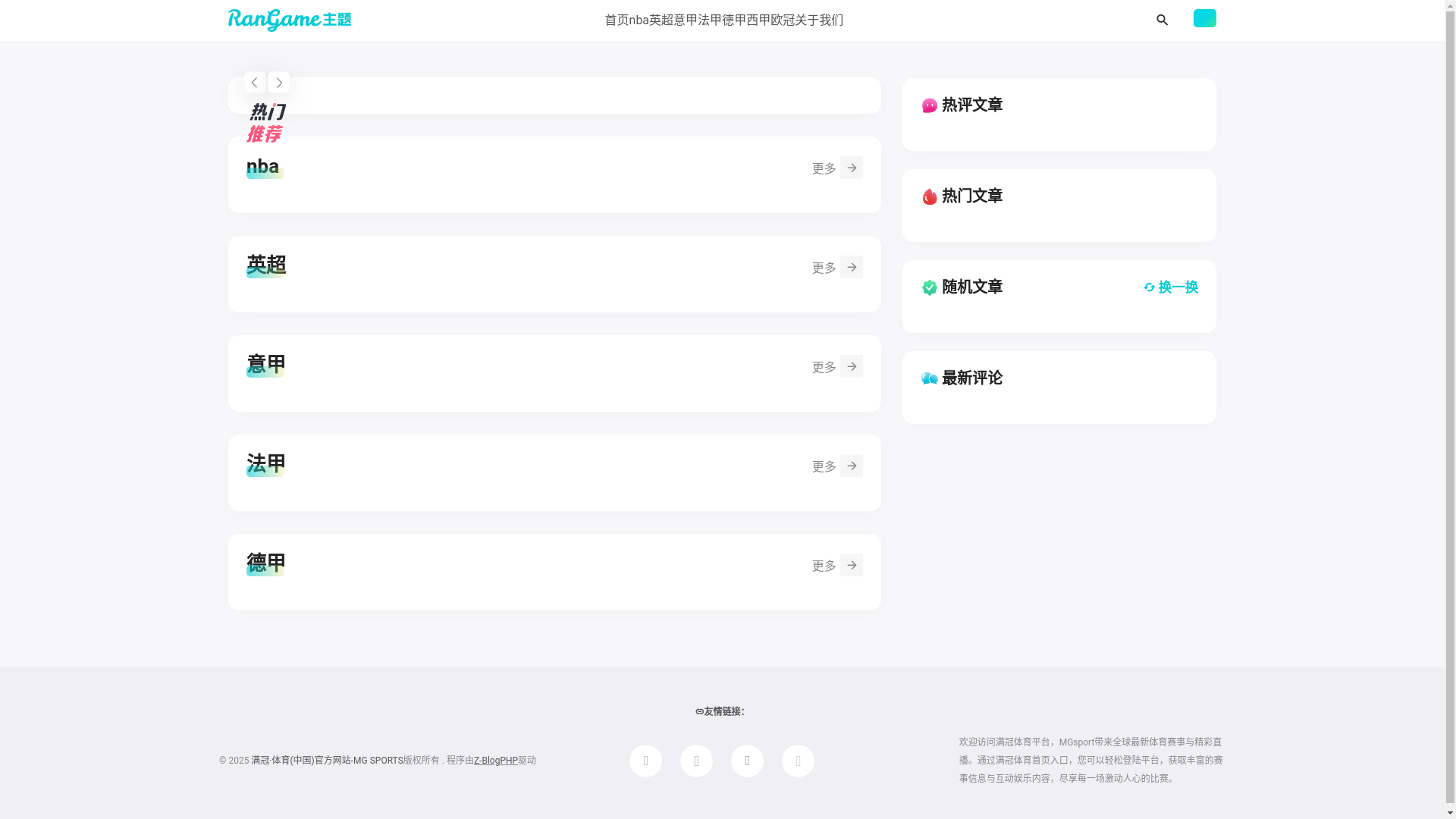Open the search magnifier icon
The width and height of the screenshot is (1456, 819).
point(1162,20)
